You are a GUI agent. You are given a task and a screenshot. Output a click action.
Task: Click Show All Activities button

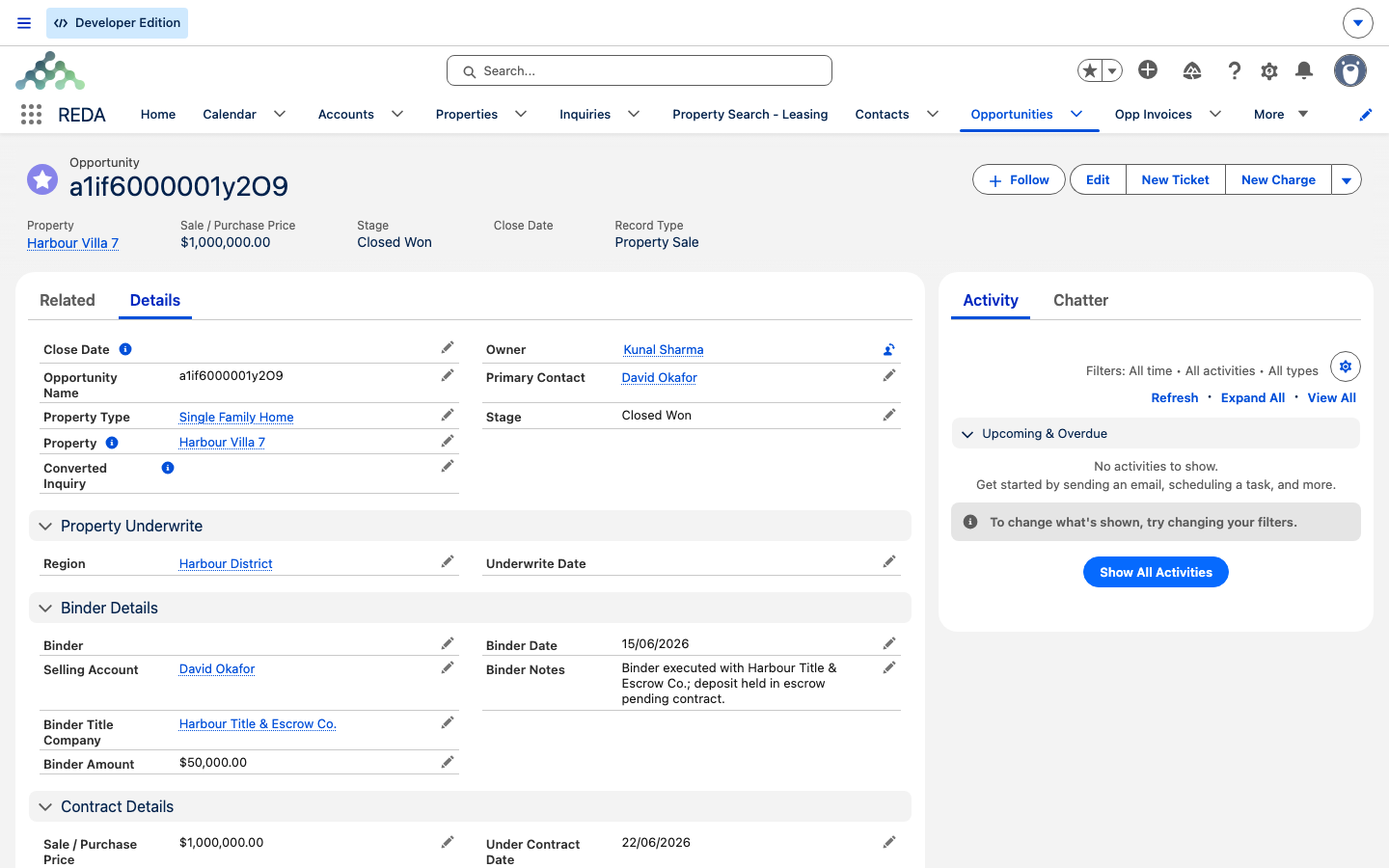point(1156,572)
